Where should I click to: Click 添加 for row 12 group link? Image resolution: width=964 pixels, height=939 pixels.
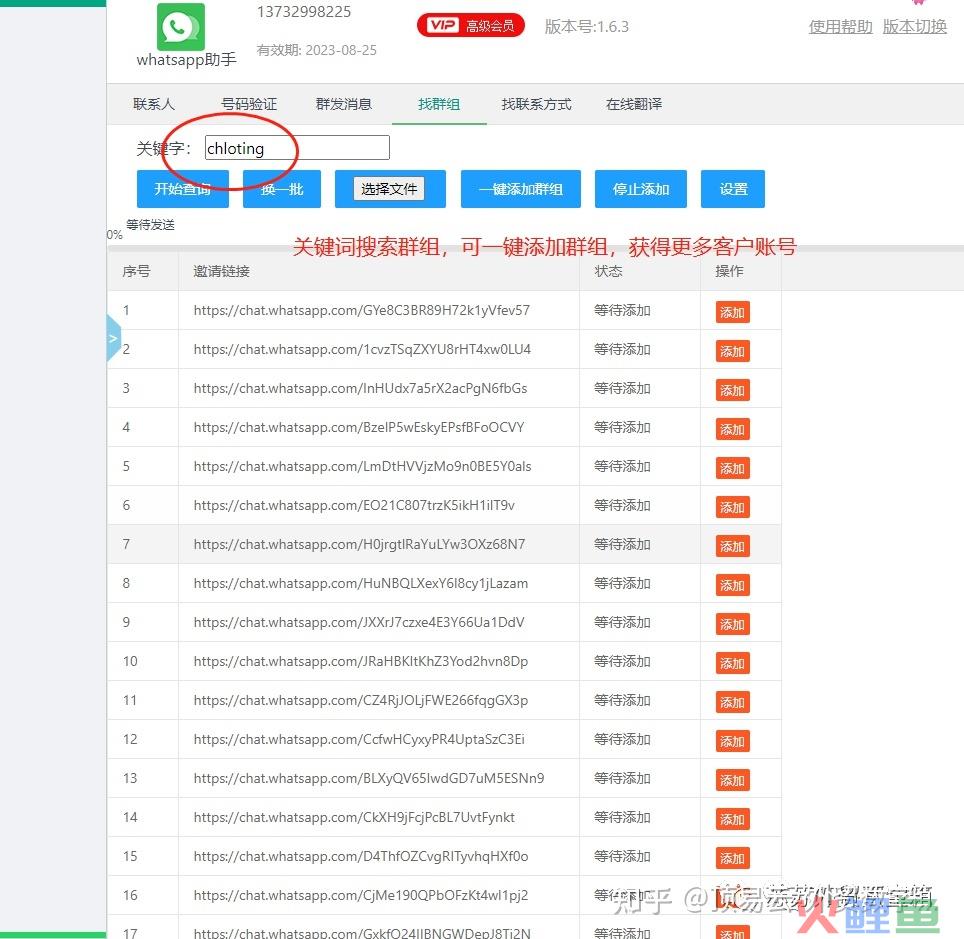pos(732,741)
